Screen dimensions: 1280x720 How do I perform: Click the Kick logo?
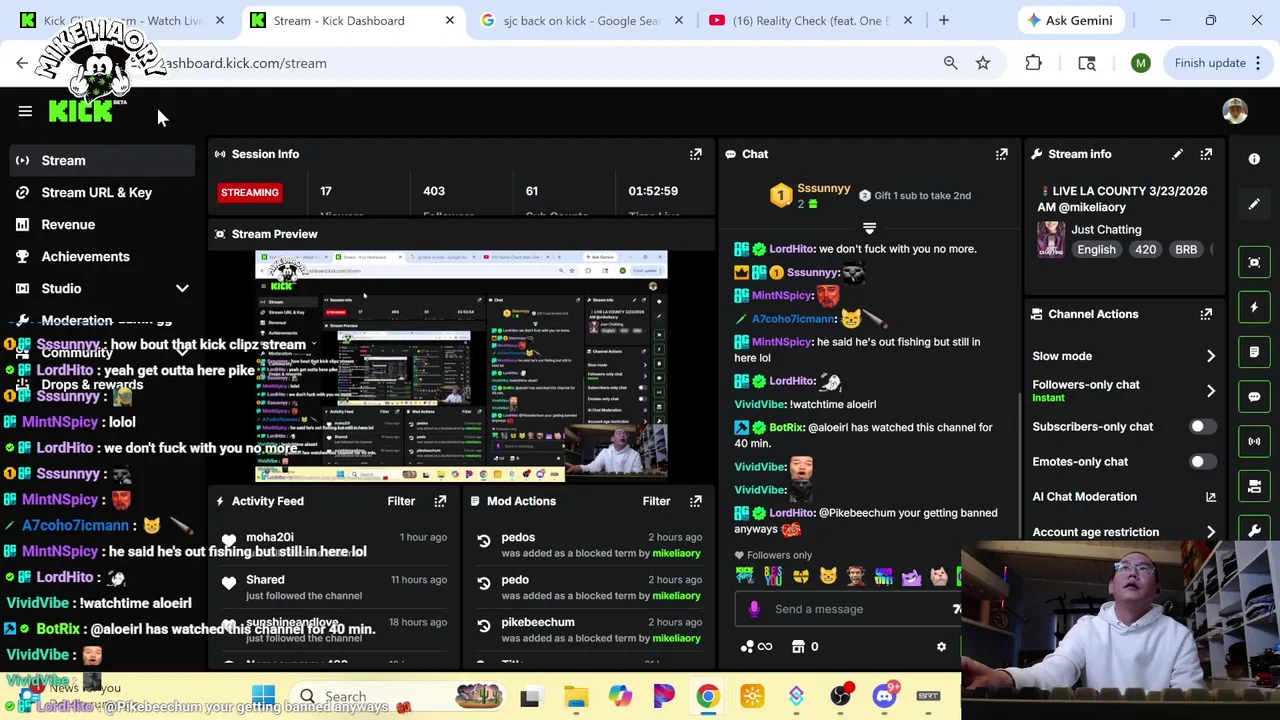coord(82,110)
